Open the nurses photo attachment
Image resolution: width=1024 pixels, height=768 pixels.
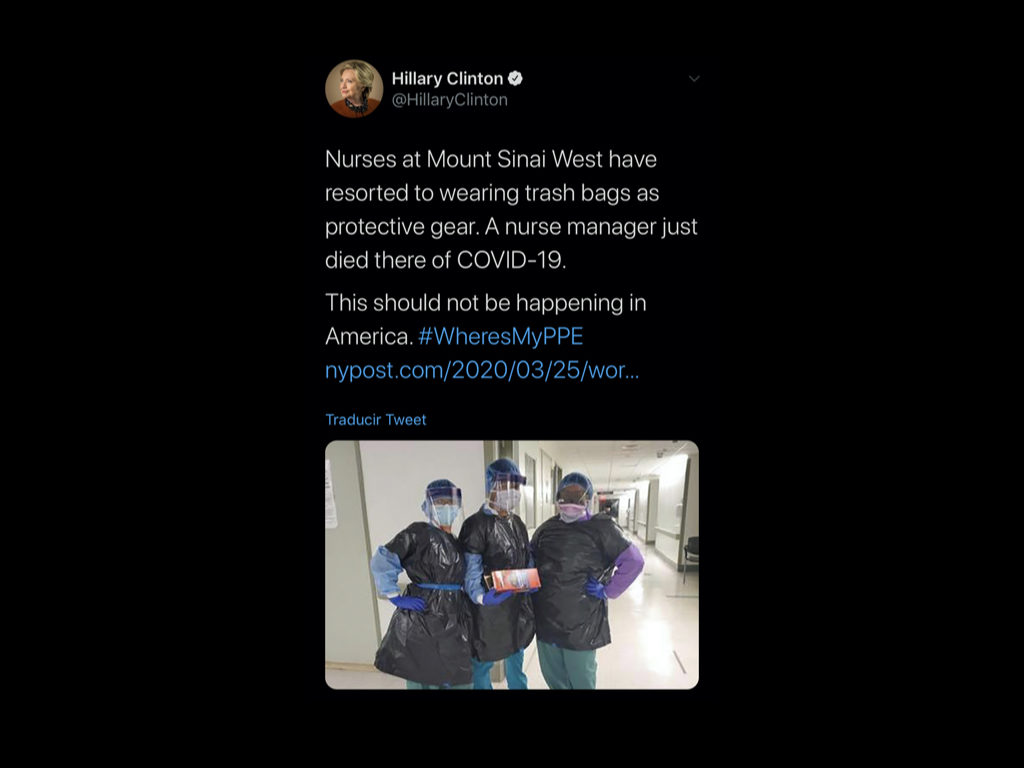pos(512,565)
